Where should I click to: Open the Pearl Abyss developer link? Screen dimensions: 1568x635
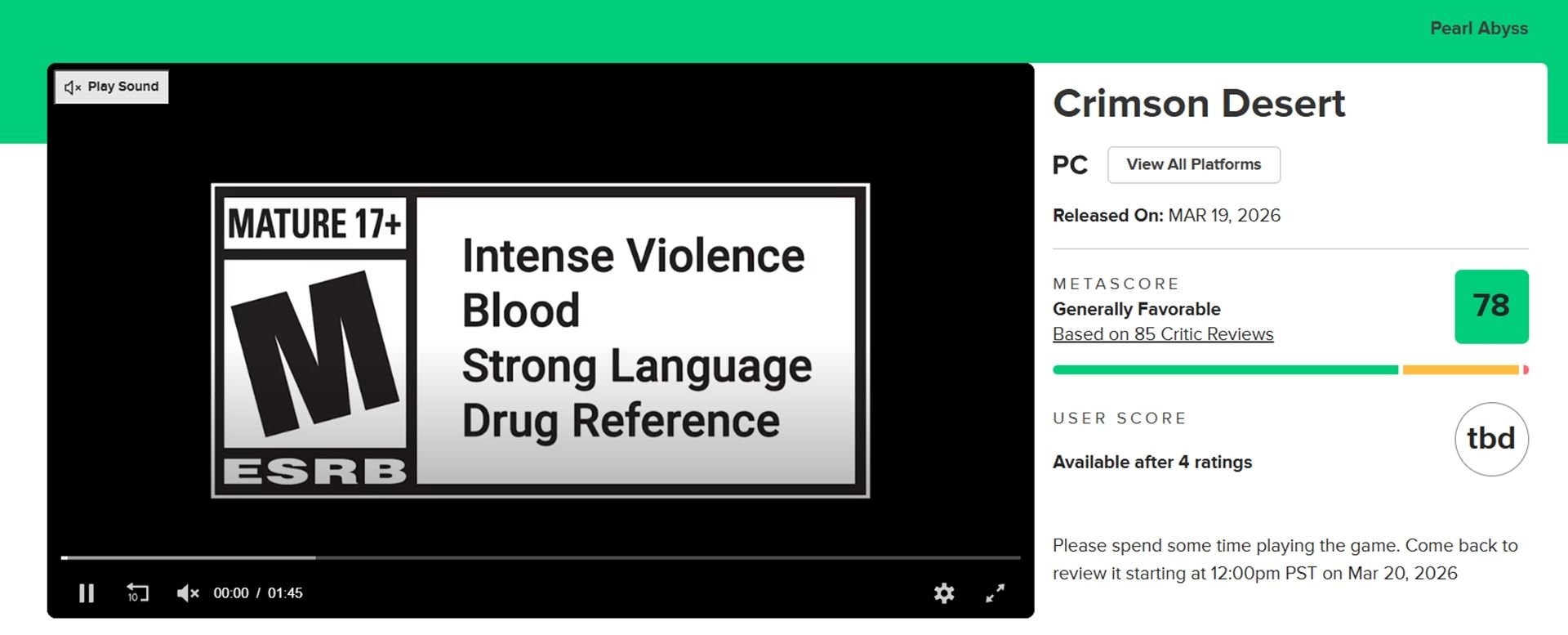coord(1478,29)
